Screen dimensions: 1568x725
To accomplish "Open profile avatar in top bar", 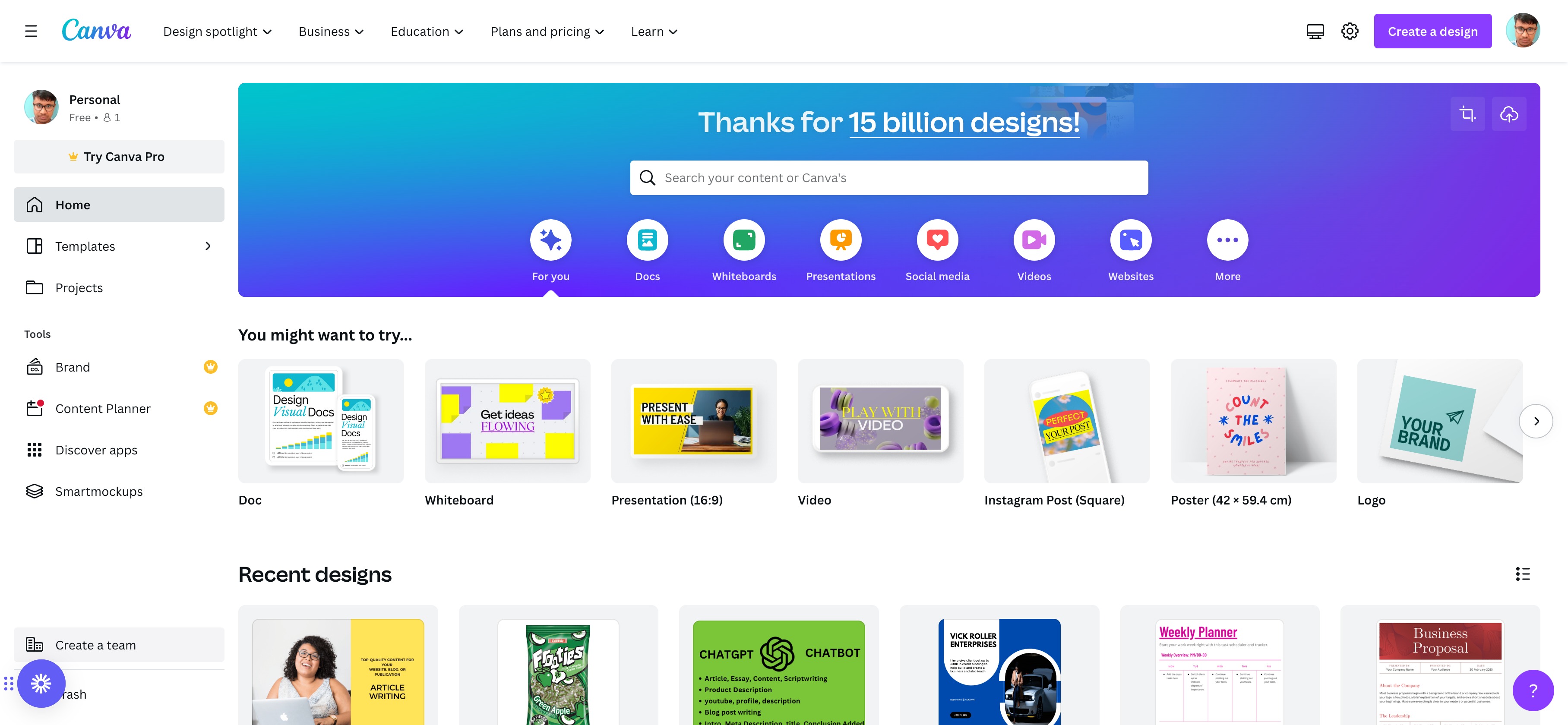I will tap(1523, 30).
